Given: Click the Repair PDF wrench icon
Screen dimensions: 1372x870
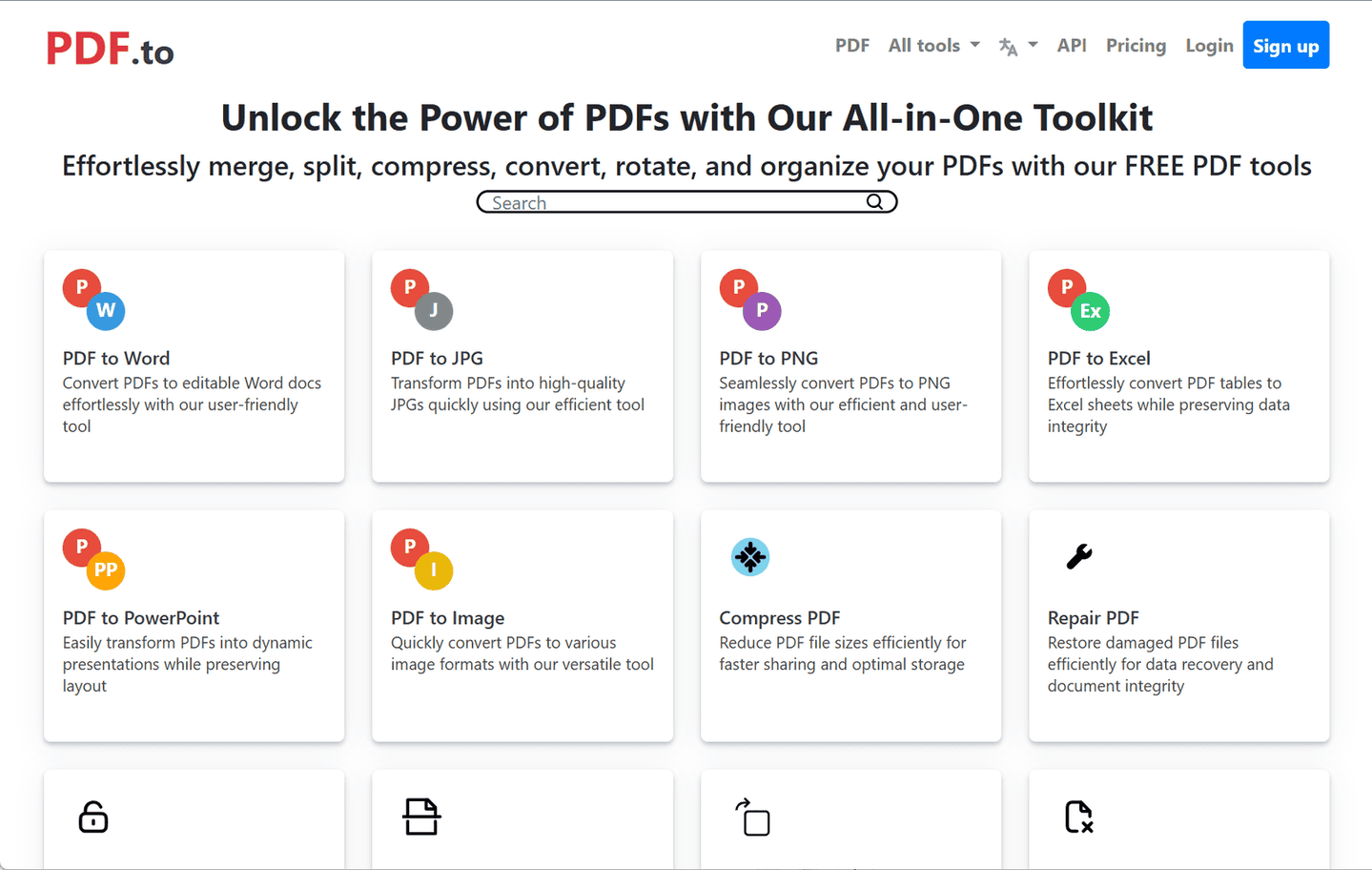Looking at the screenshot, I should (x=1078, y=556).
